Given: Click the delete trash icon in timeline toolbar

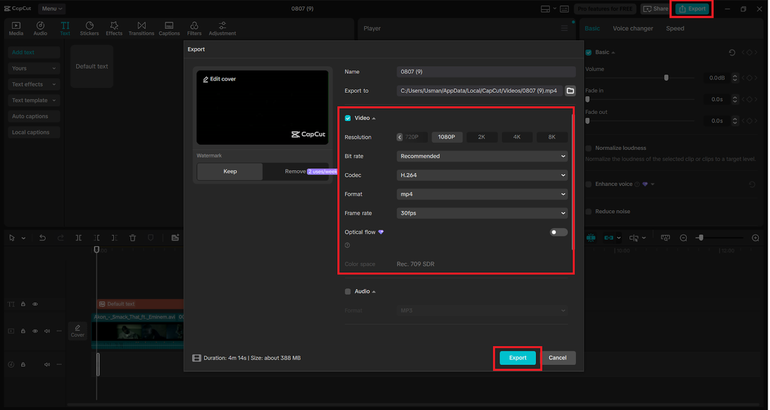Looking at the screenshot, I should 133,238.
